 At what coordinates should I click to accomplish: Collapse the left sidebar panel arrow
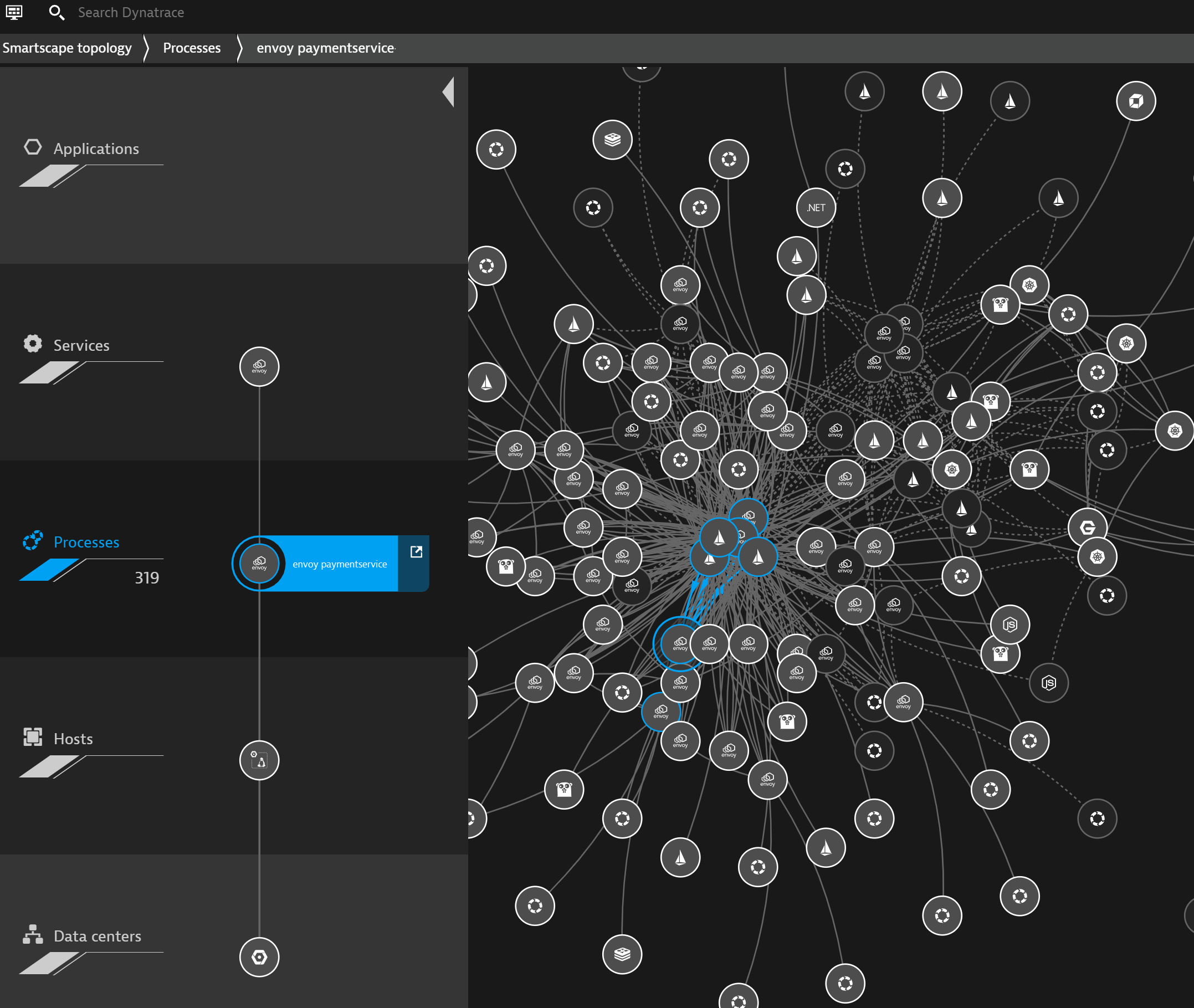449,92
